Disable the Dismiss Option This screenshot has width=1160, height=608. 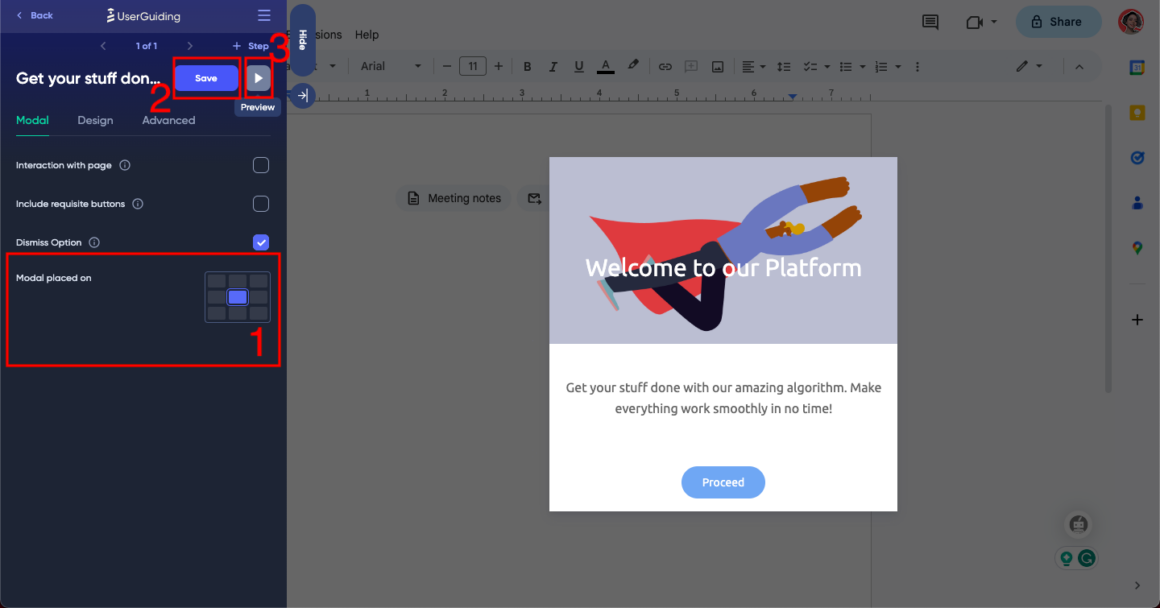pos(261,242)
